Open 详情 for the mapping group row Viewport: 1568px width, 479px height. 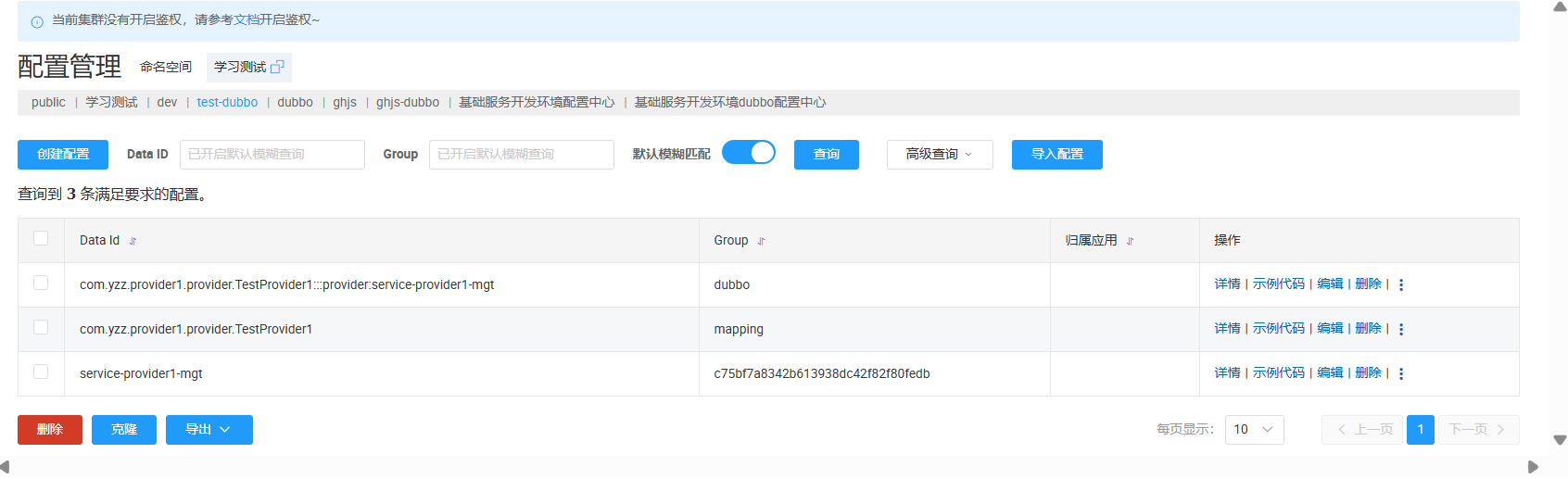tap(1227, 329)
